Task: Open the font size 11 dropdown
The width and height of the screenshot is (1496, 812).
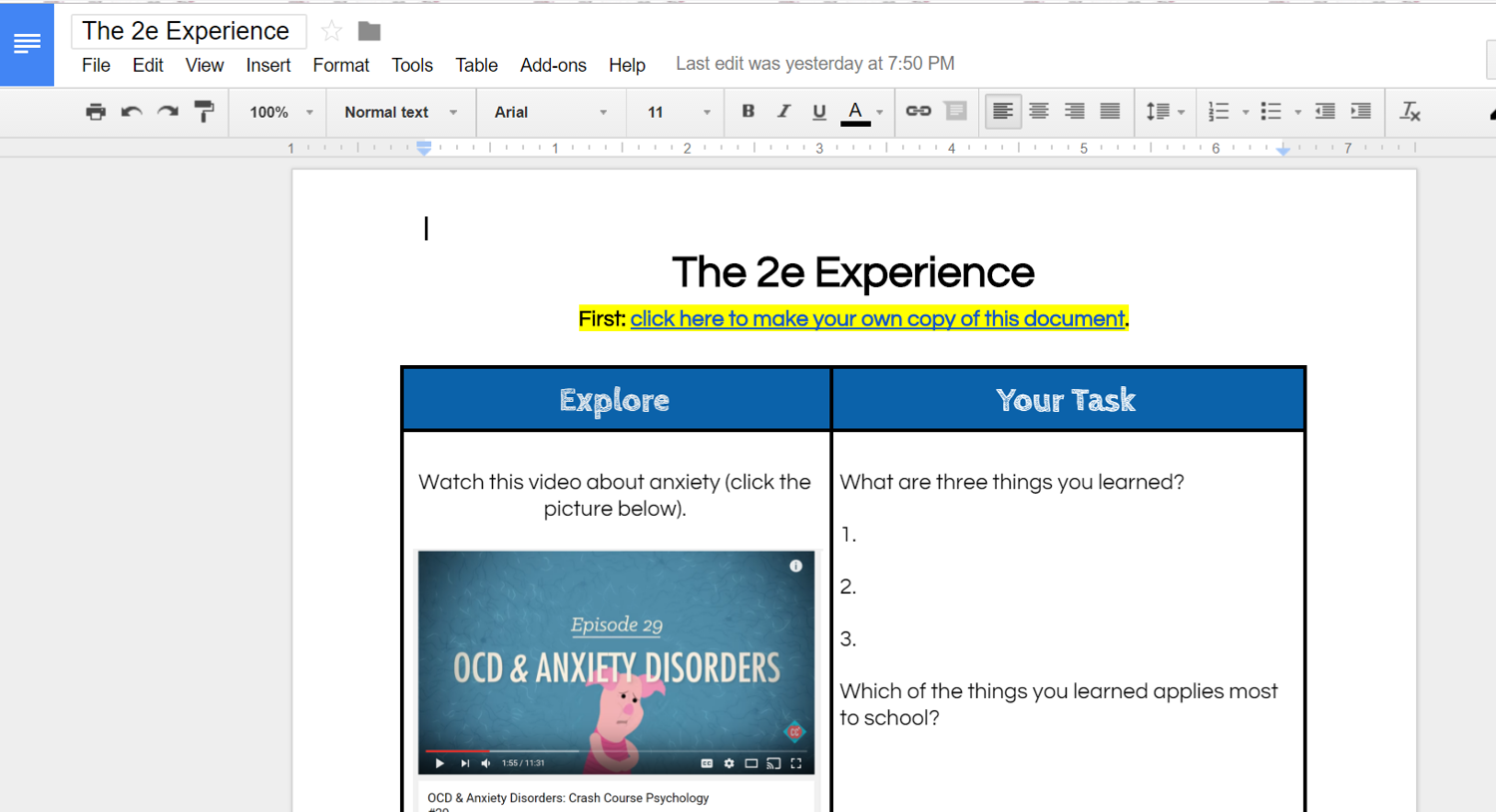Action: (678, 113)
